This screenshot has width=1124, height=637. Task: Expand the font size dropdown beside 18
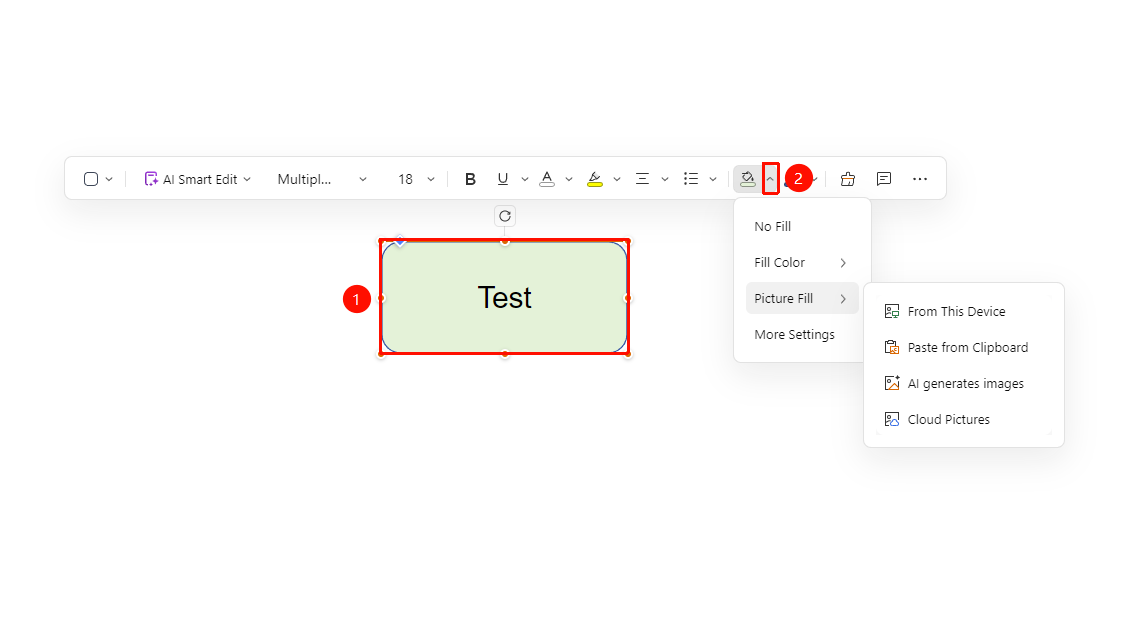tap(431, 179)
